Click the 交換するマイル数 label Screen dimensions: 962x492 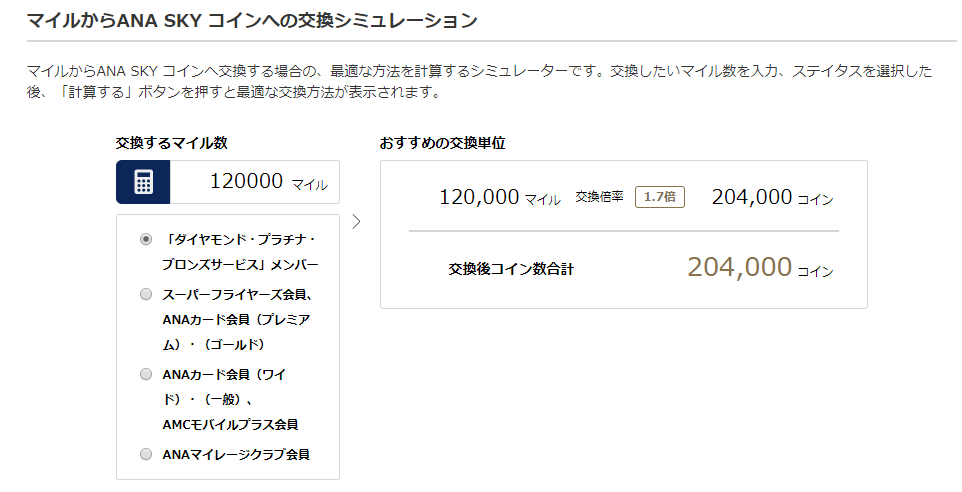tap(178, 143)
